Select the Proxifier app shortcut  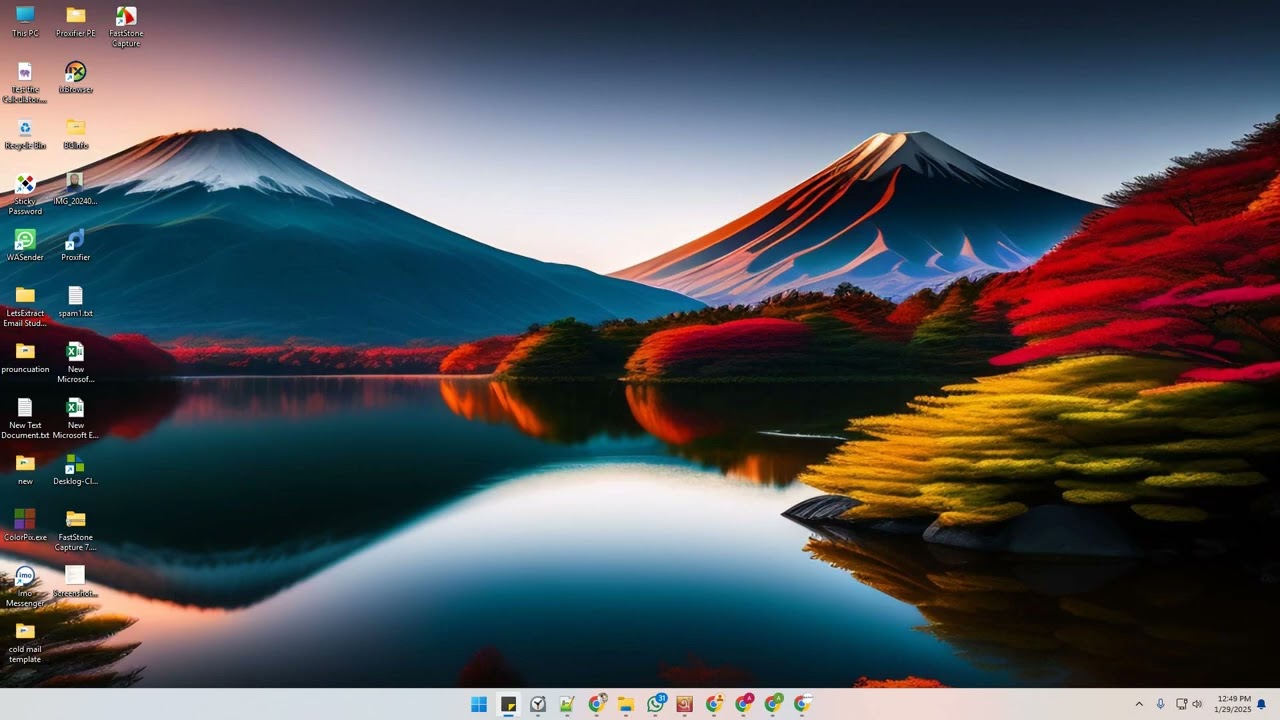coord(76,245)
